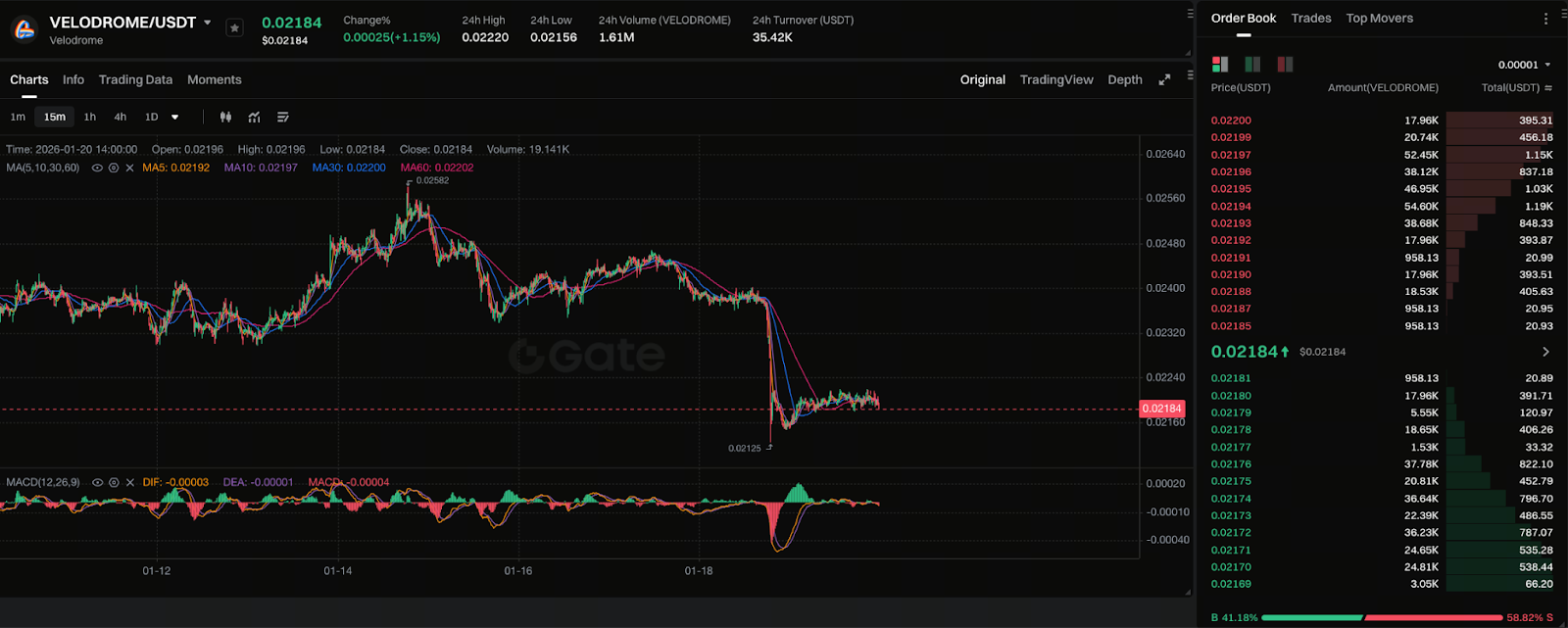Click ask price 0.02190 row
1568x628 pixels.
point(1382,274)
